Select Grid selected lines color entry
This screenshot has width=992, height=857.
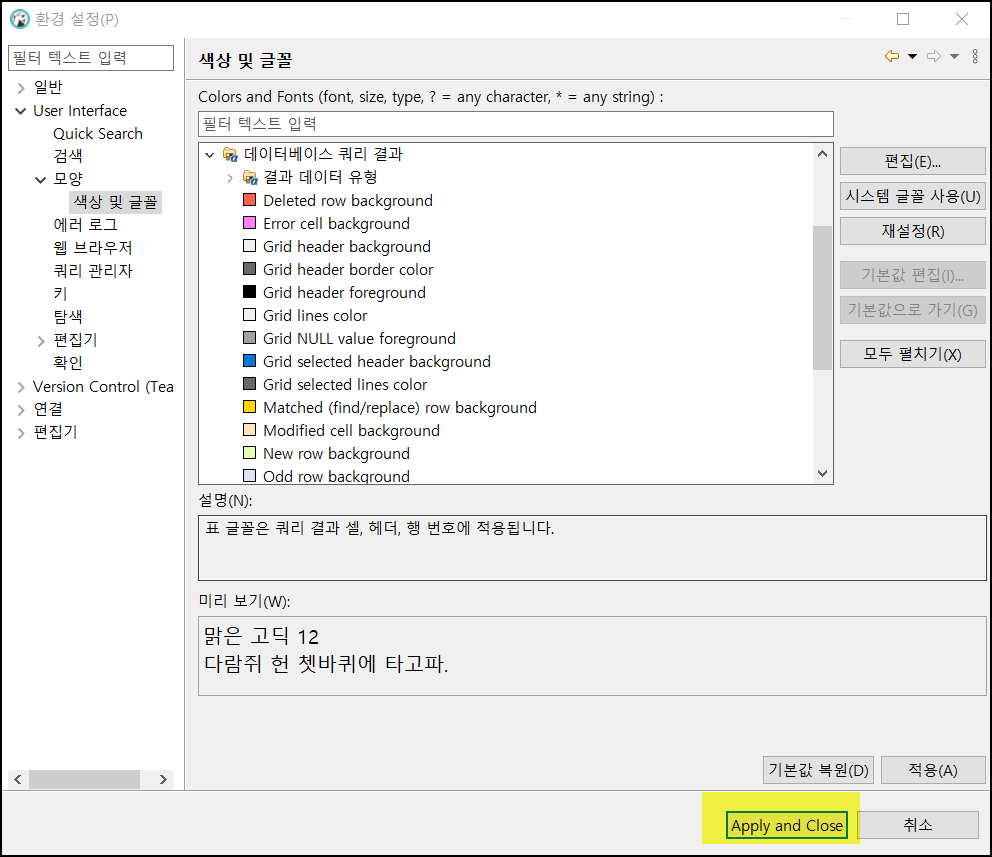(x=345, y=385)
